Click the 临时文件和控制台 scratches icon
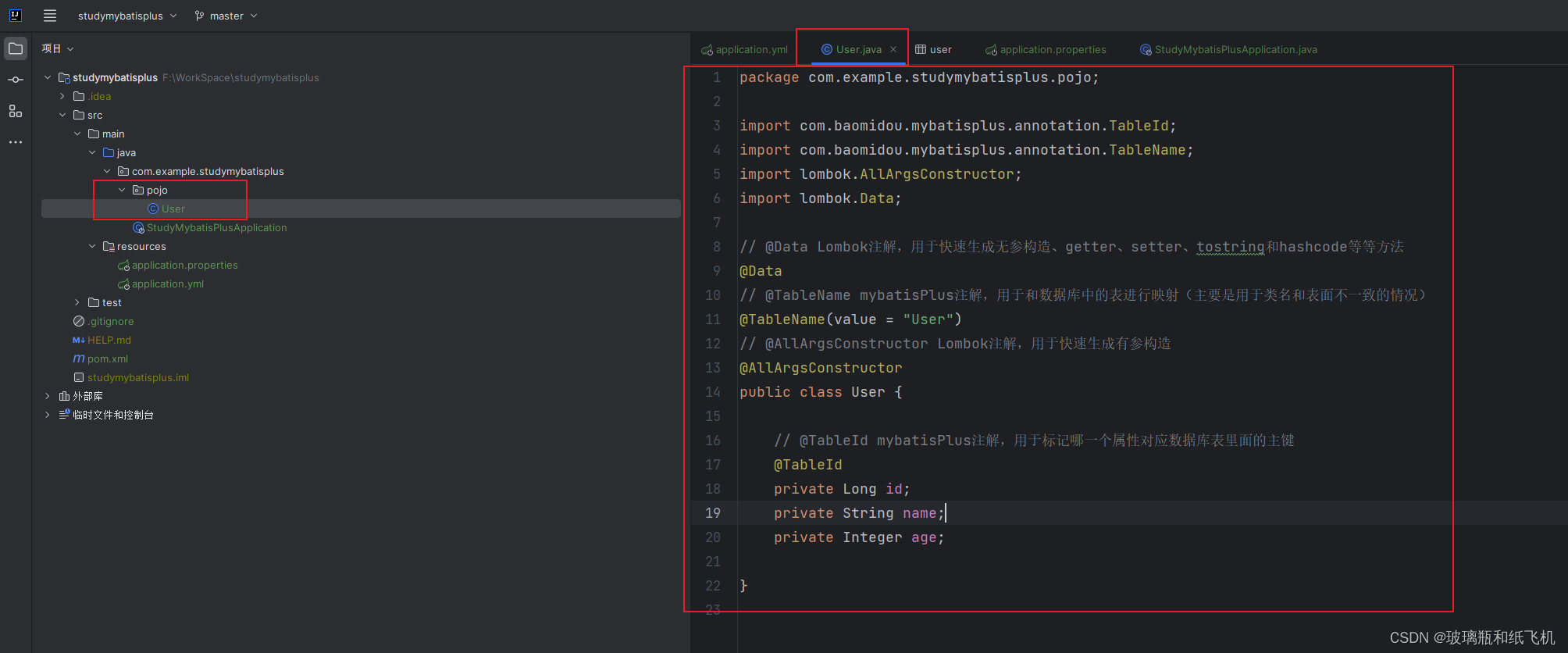This screenshot has width=1568, height=653. point(65,415)
